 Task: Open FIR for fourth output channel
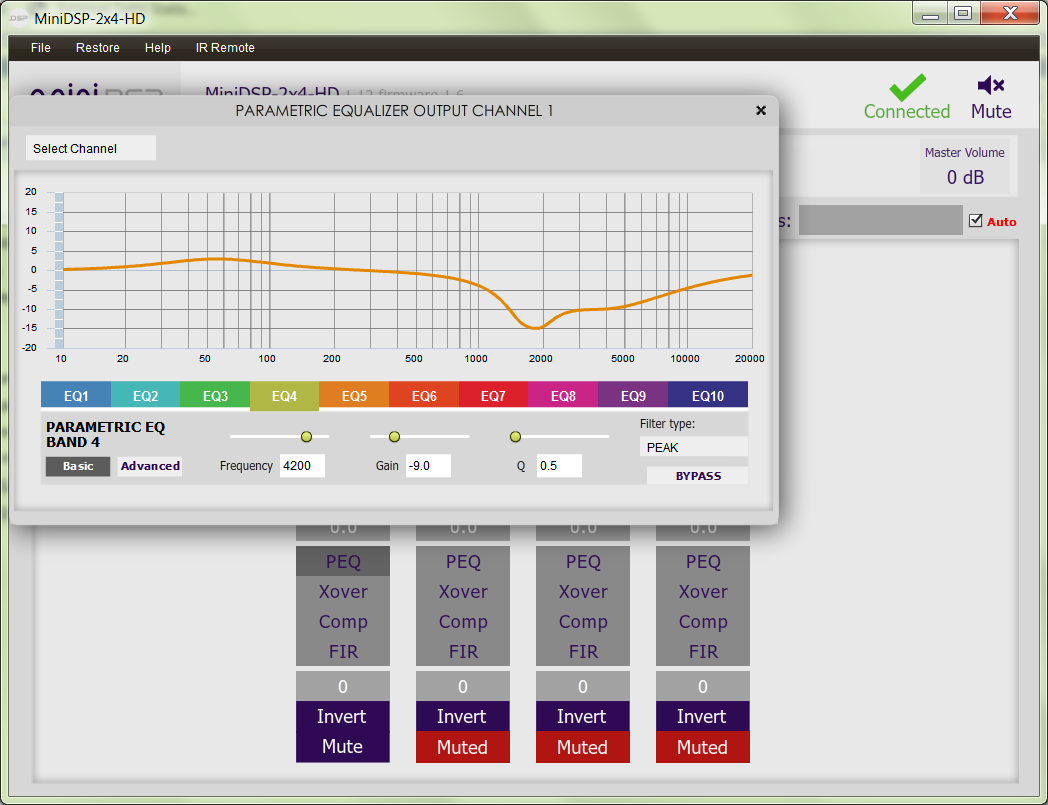[703, 651]
